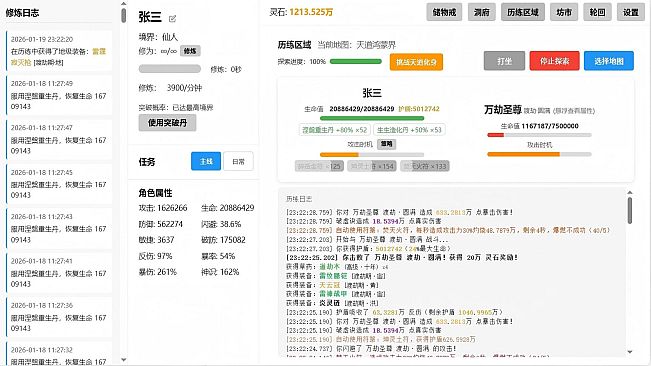Click the green herb name 道劫木 in the log

point(329,267)
